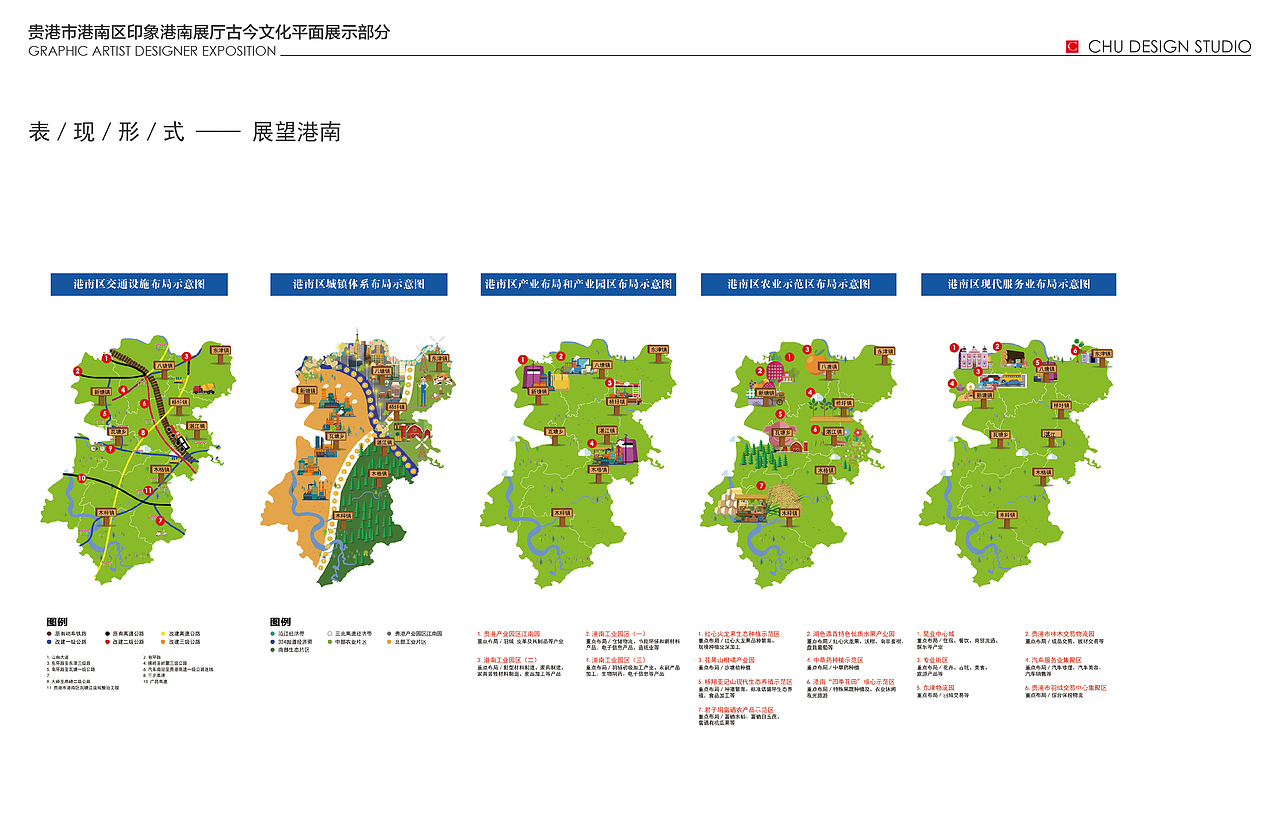The width and height of the screenshot is (1280, 839).
Task: Click the red heading 4. 港南工业园区(三)
Action: pyautogui.click(x=616, y=660)
